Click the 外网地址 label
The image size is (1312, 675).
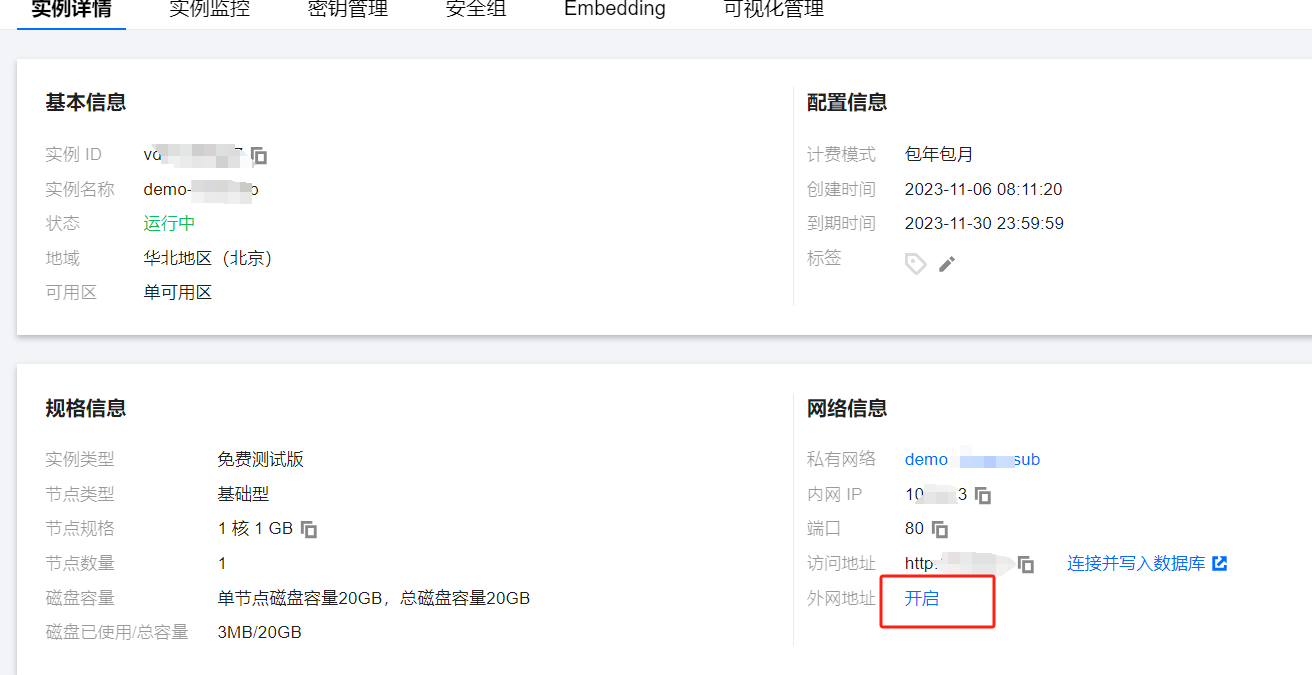point(841,598)
